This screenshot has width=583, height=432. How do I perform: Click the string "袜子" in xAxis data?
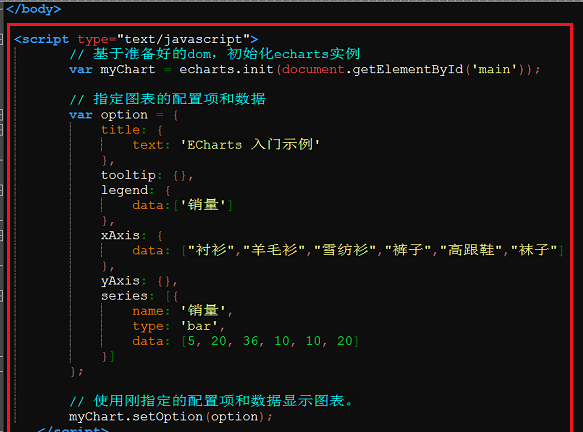[534, 250]
